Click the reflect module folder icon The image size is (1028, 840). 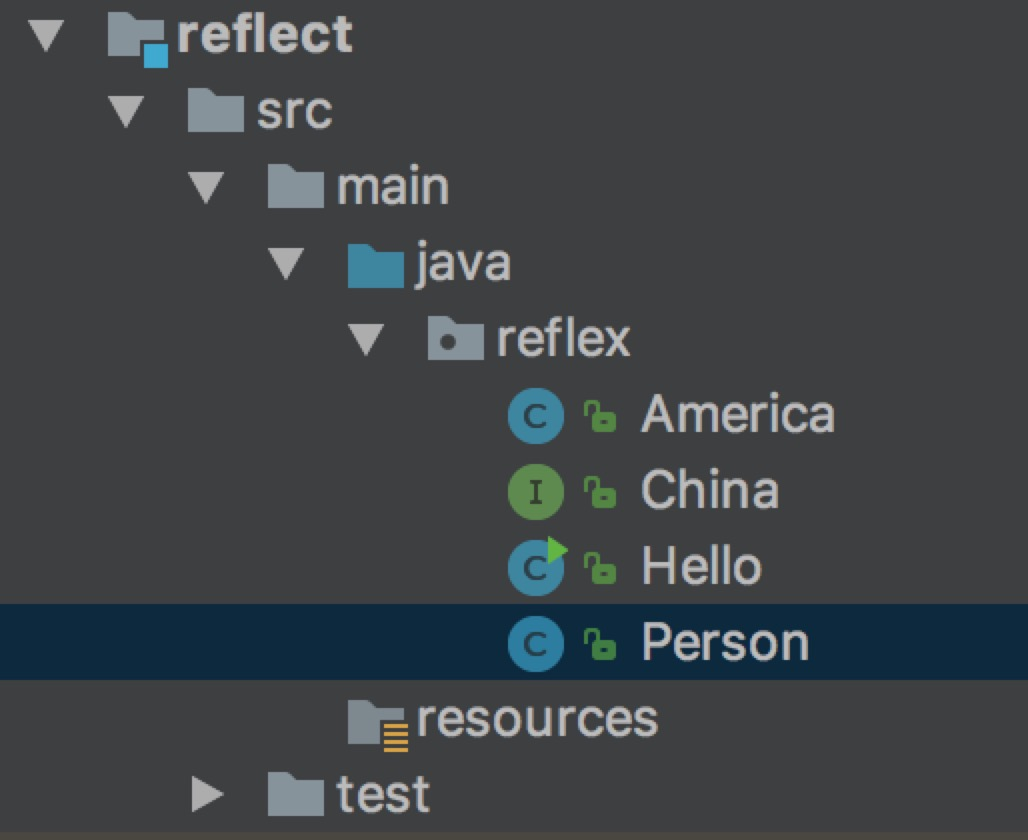[137, 38]
